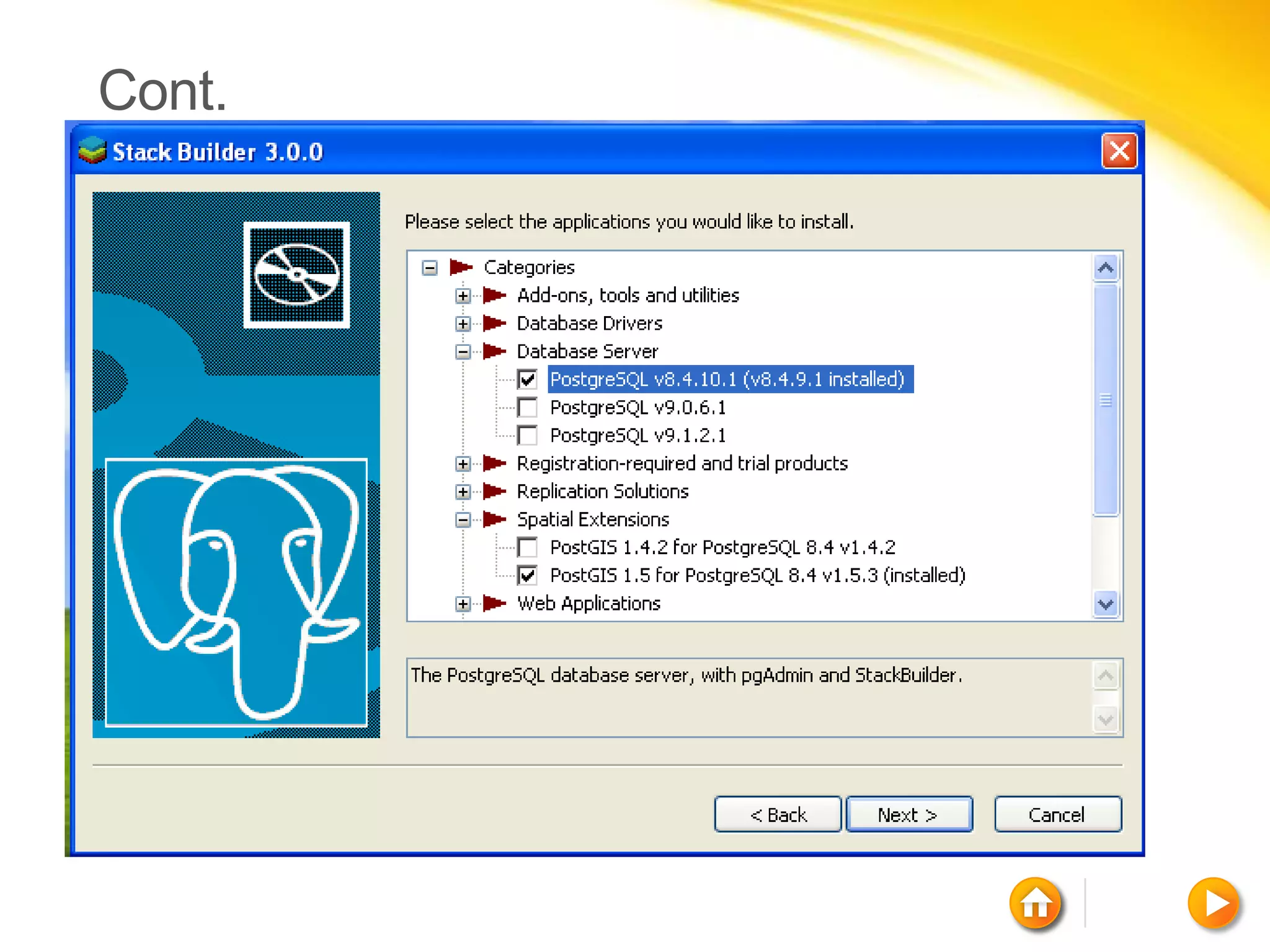
Task: Click the application tree scroll-down arrow
Action: tap(1106, 604)
